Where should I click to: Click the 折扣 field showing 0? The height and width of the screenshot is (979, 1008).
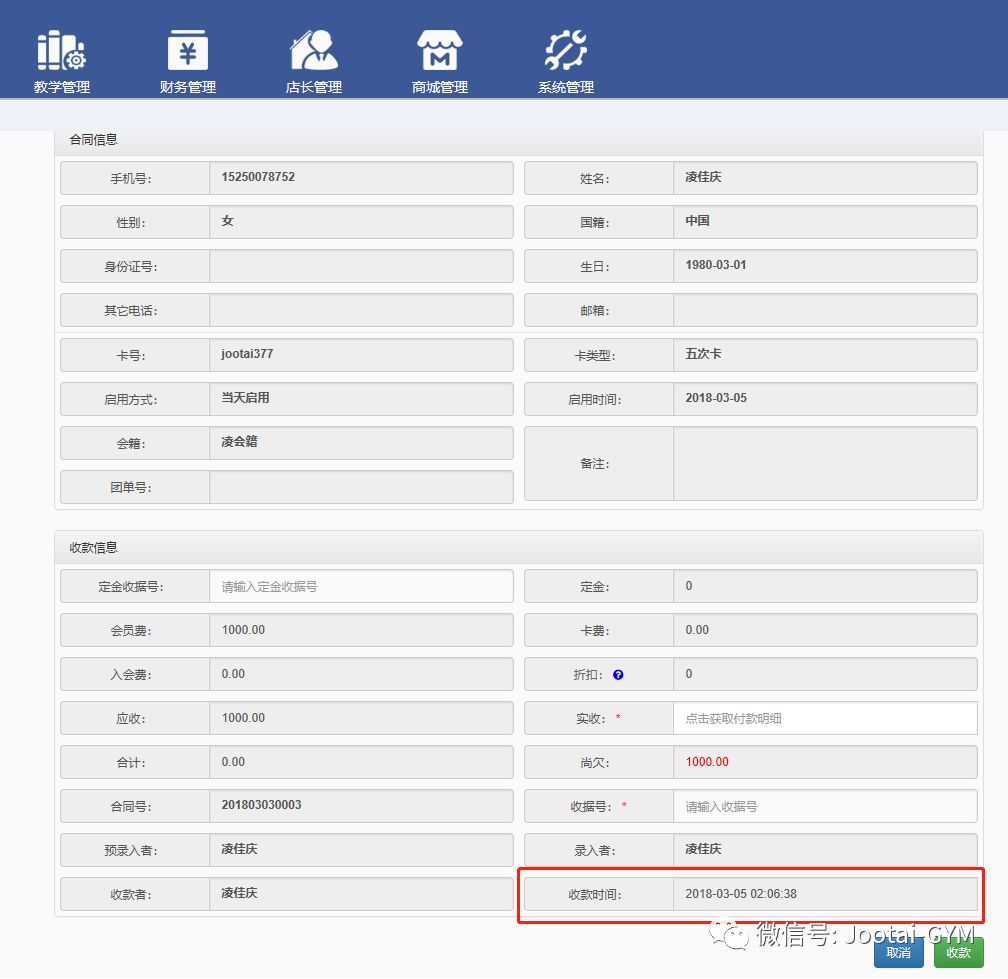[x=825, y=674]
